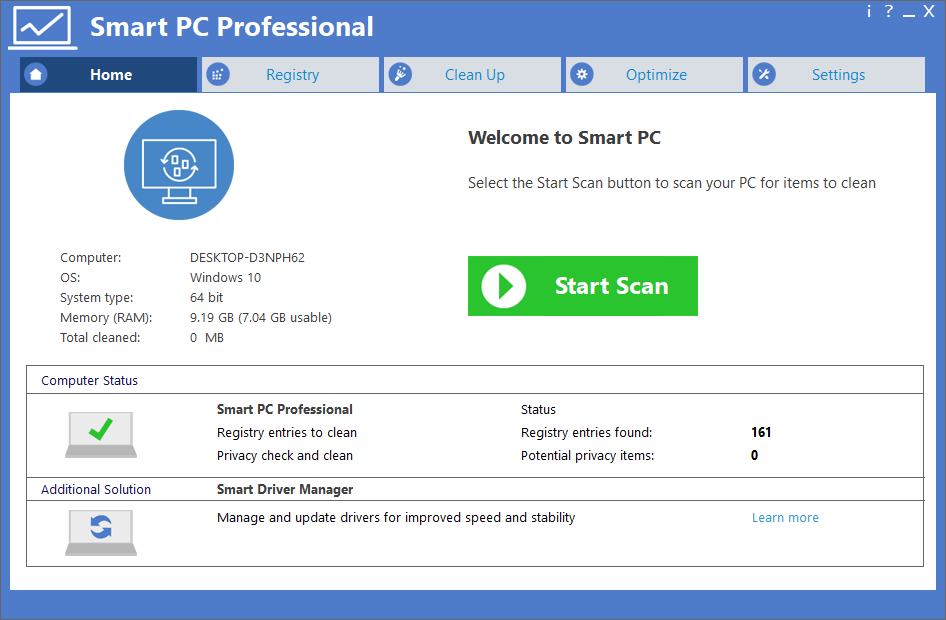946x620 pixels.
Task: Click the 'Total cleaned:' label
Action: [100, 338]
